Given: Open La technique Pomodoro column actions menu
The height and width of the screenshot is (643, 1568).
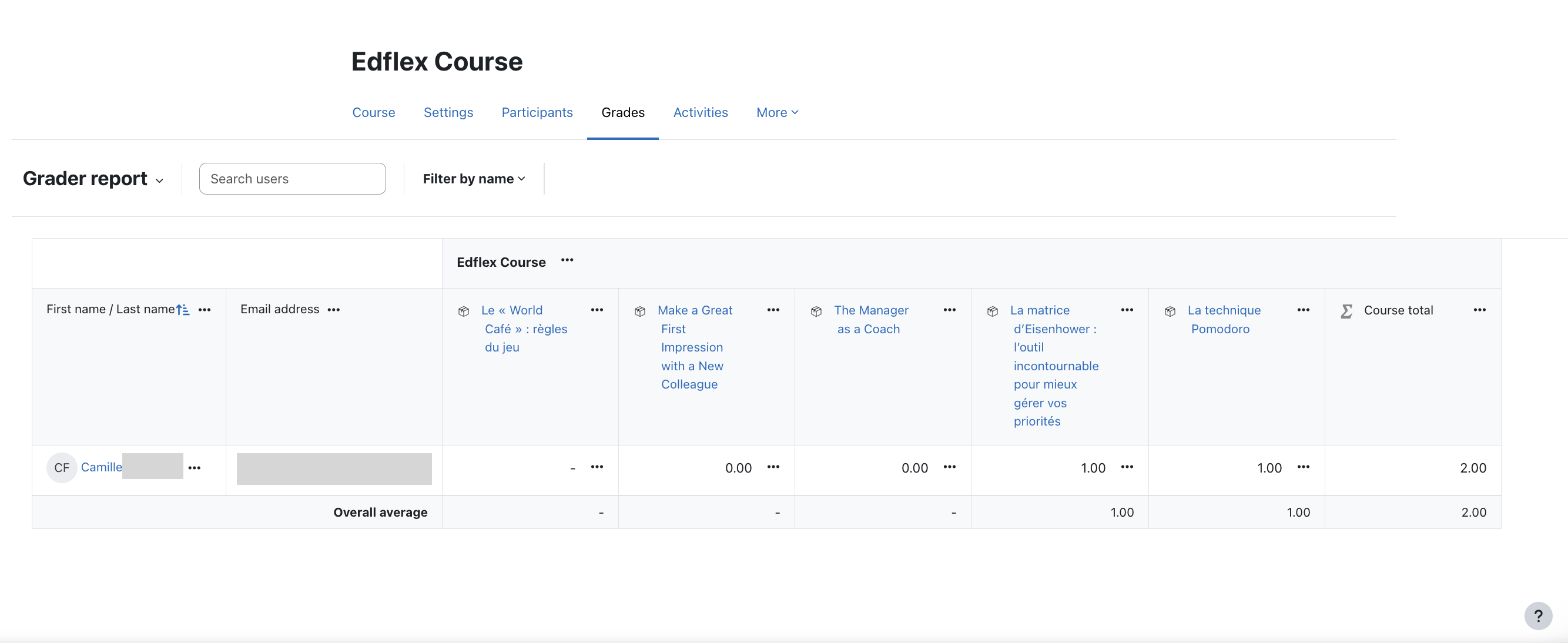Looking at the screenshot, I should click(1303, 310).
